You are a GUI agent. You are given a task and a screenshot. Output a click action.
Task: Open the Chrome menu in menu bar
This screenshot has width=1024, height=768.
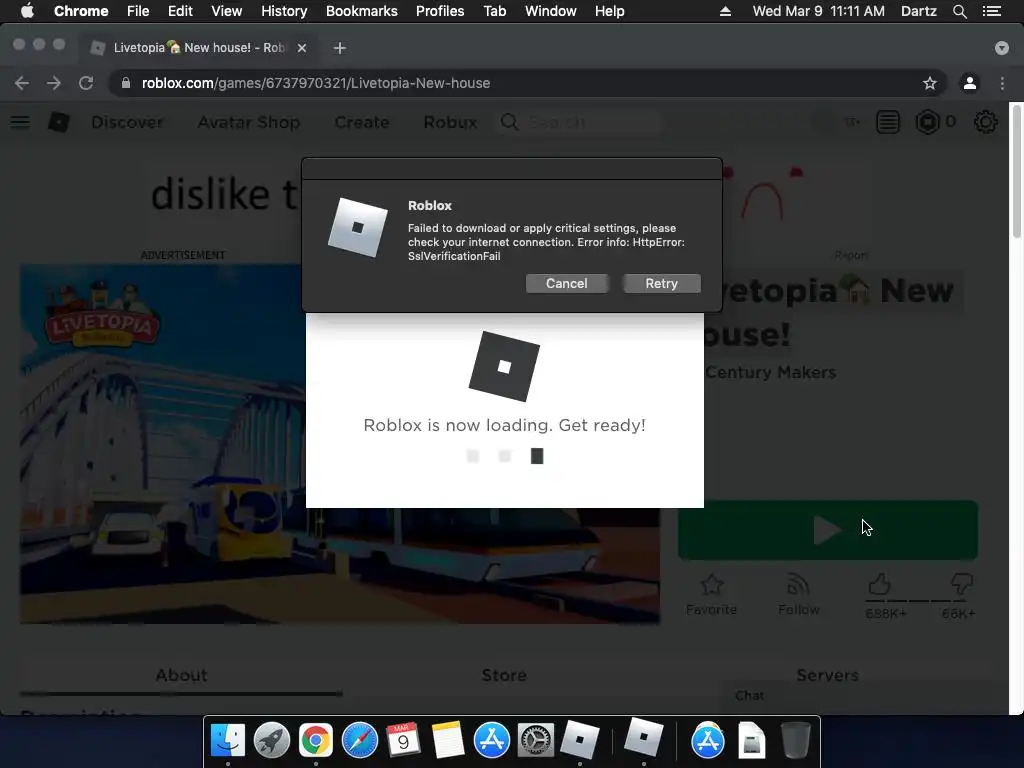click(81, 11)
